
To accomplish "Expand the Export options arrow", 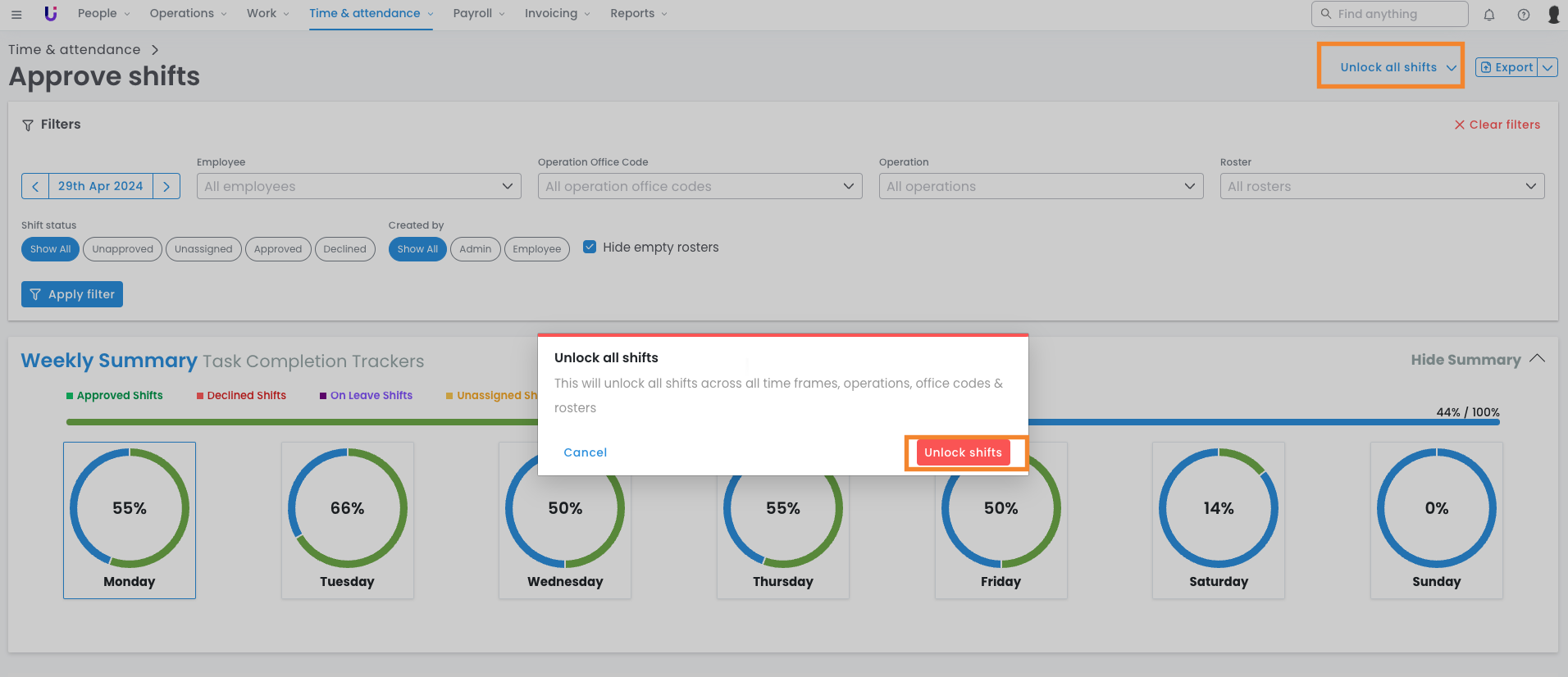I will (1547, 67).
